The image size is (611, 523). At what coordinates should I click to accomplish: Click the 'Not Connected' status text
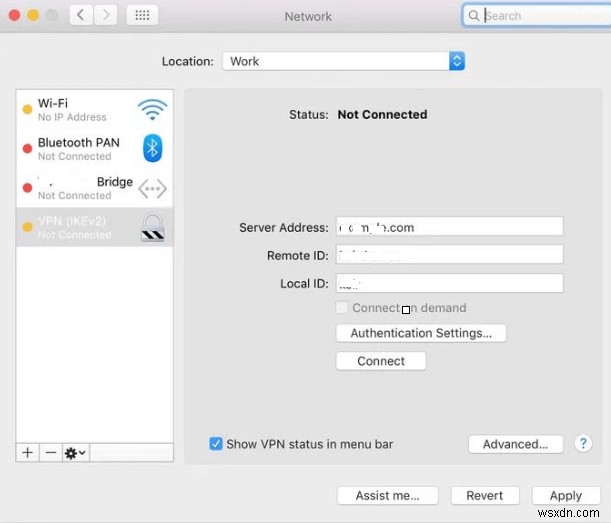tap(382, 115)
